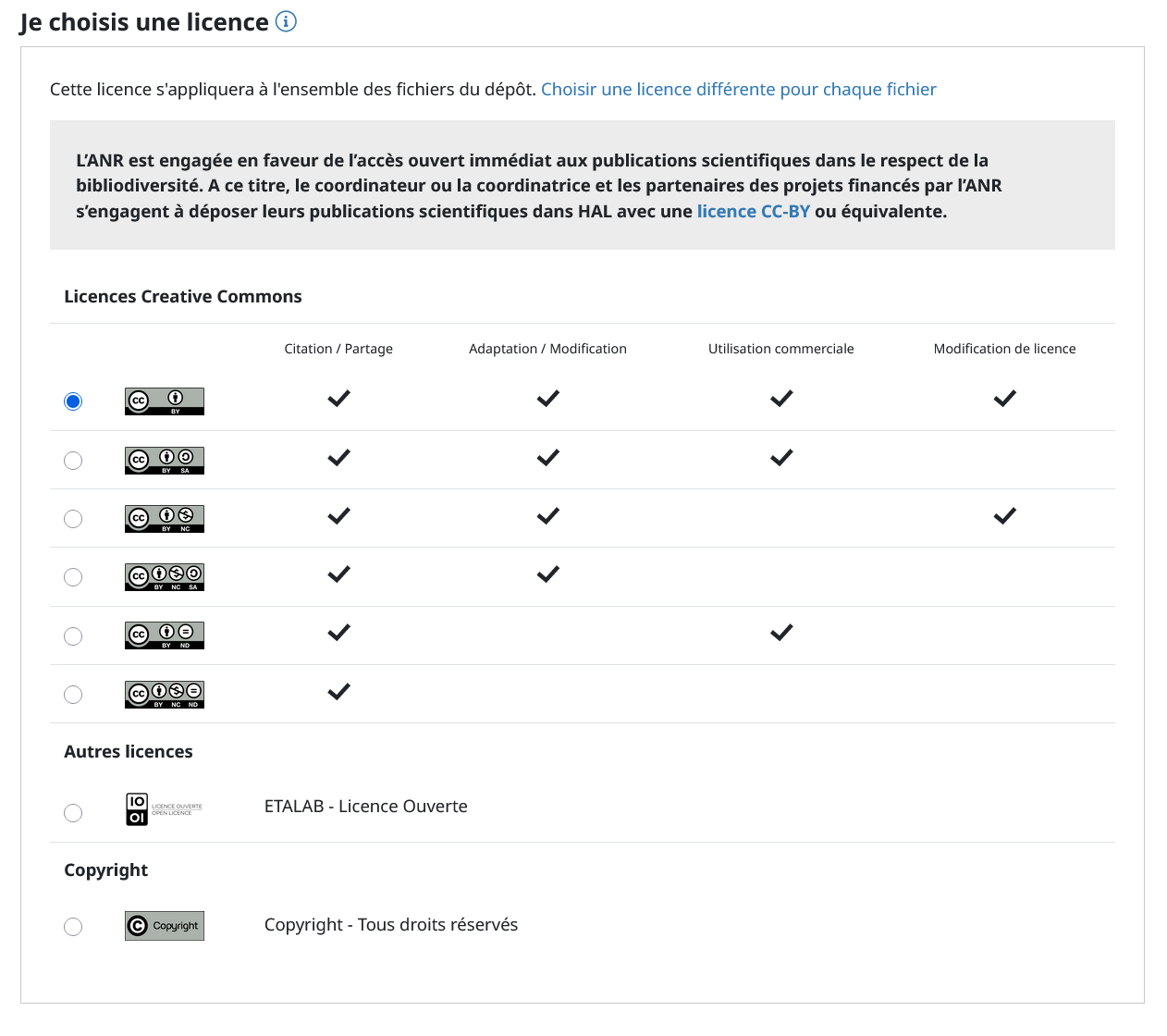Pick the CC BY-NC-ND radio button

click(73, 695)
